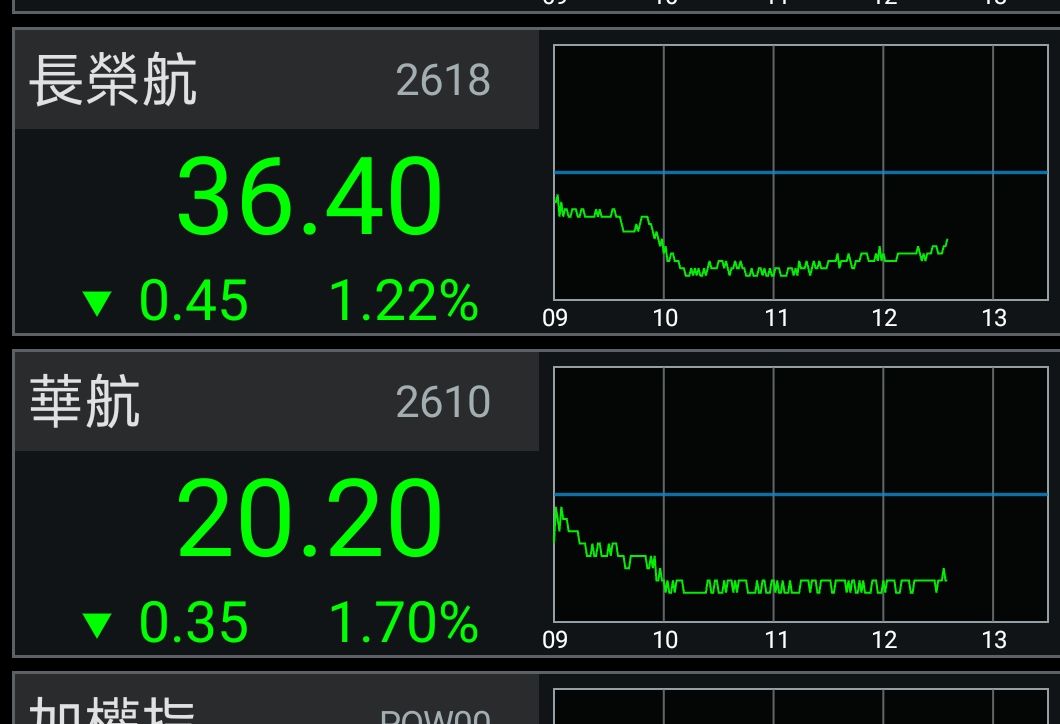The width and height of the screenshot is (1060, 724).
Task: Click the down triangle beside 0.35
Action: pyautogui.click(x=97, y=625)
